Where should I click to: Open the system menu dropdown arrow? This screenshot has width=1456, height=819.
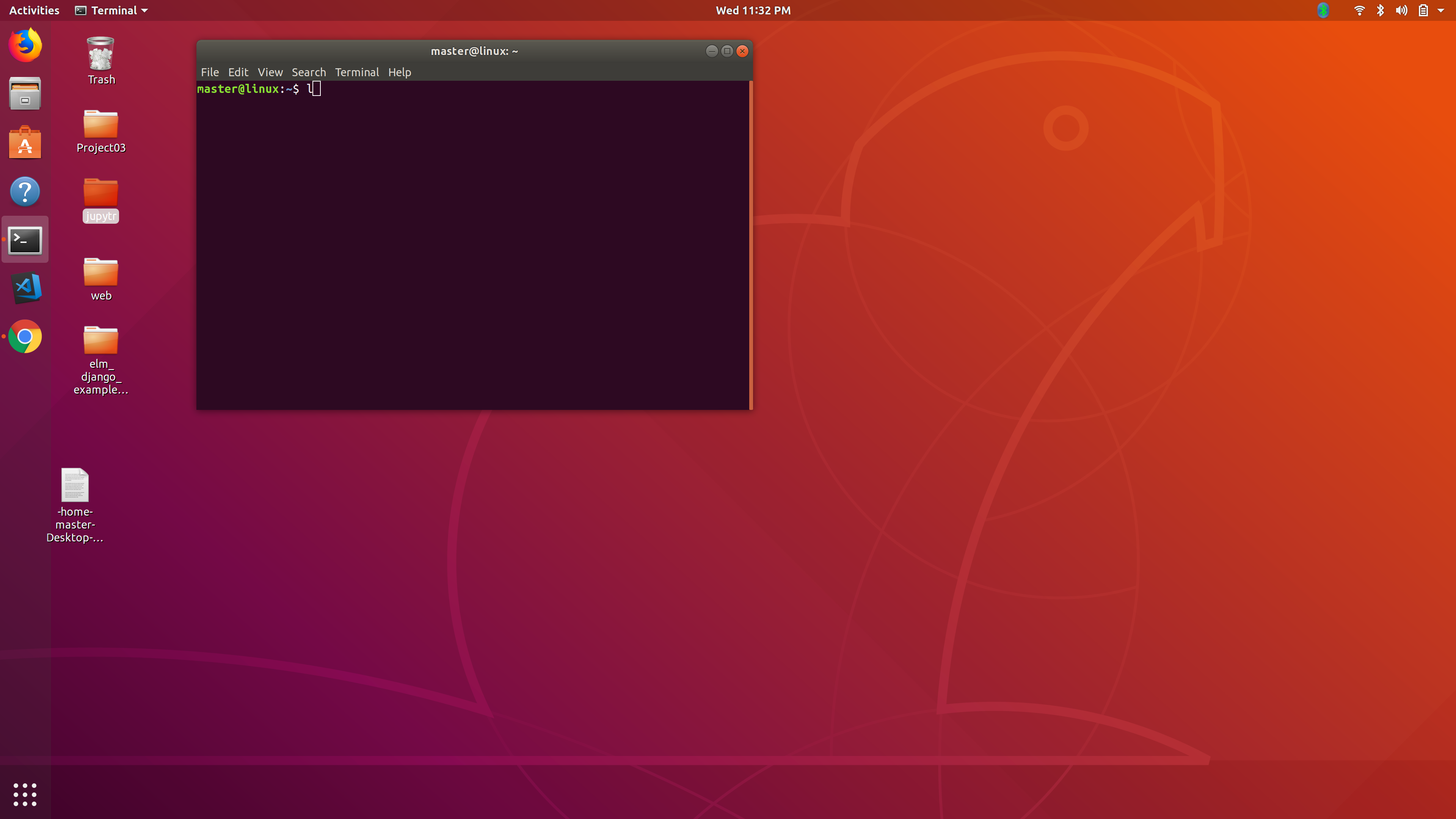[1441, 10]
